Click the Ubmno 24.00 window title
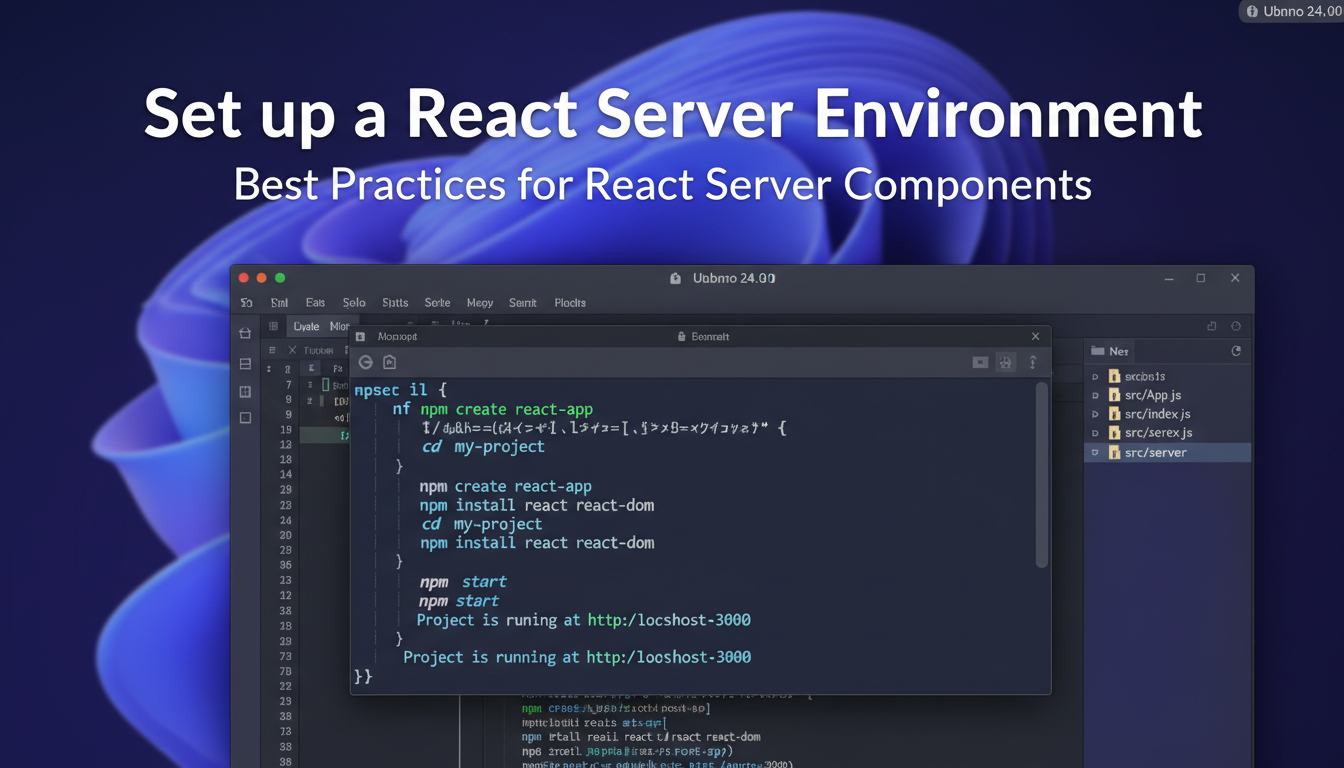The image size is (1344, 768). coord(734,279)
